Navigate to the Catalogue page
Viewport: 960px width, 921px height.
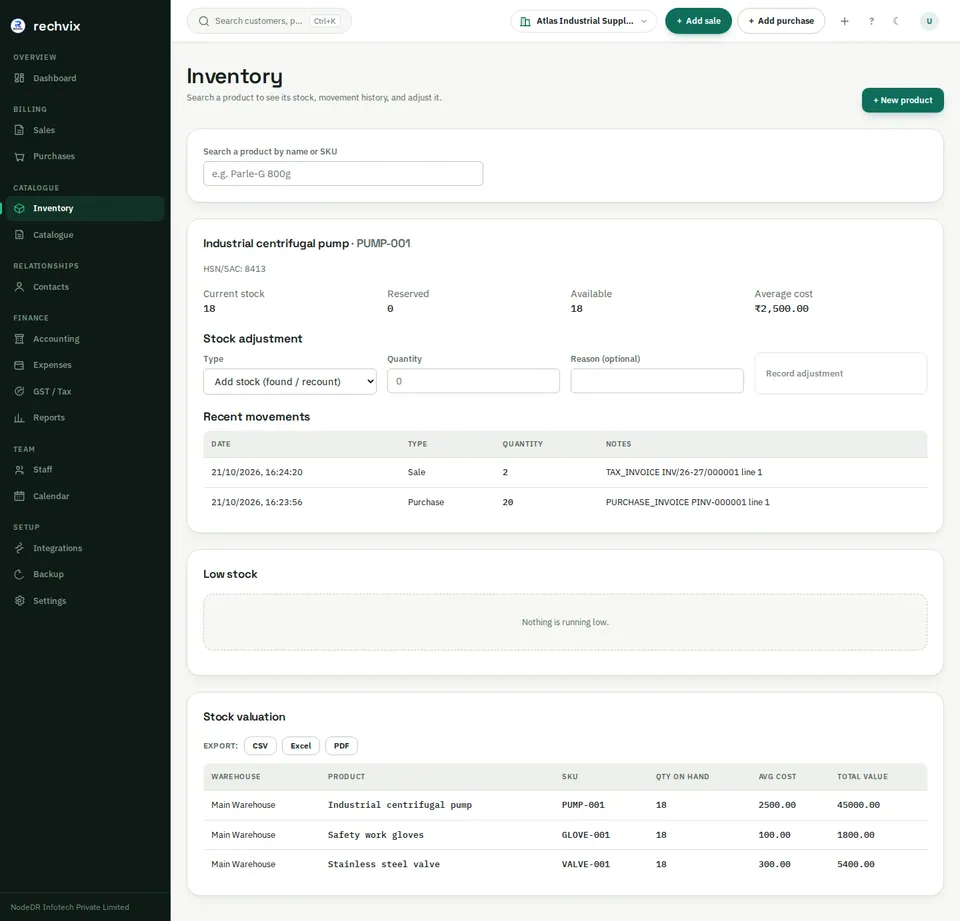click(x=84, y=235)
